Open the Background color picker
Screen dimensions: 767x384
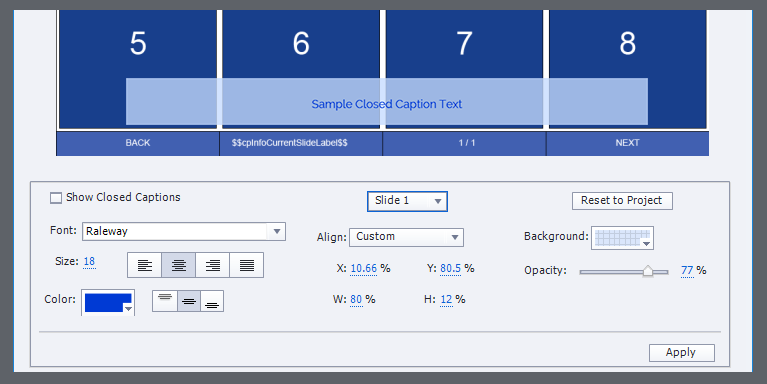pos(622,238)
